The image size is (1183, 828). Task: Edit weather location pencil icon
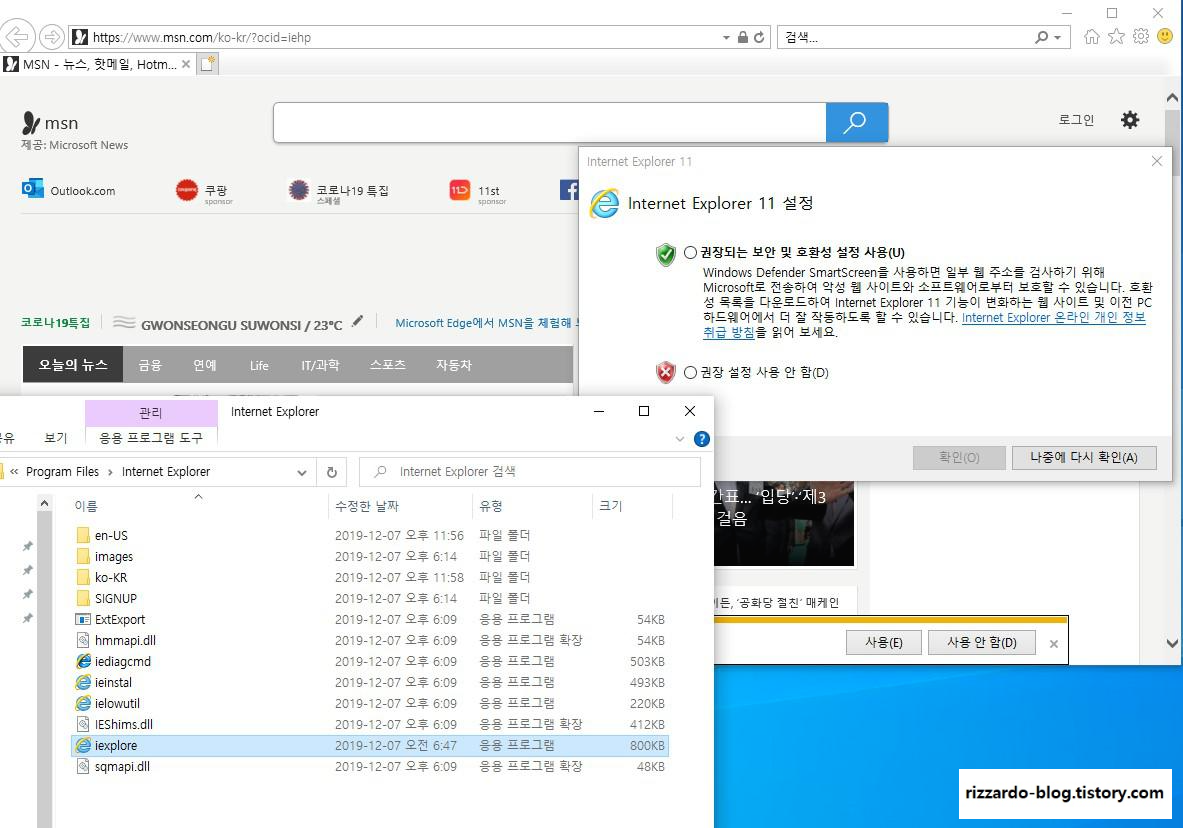[x=358, y=321]
